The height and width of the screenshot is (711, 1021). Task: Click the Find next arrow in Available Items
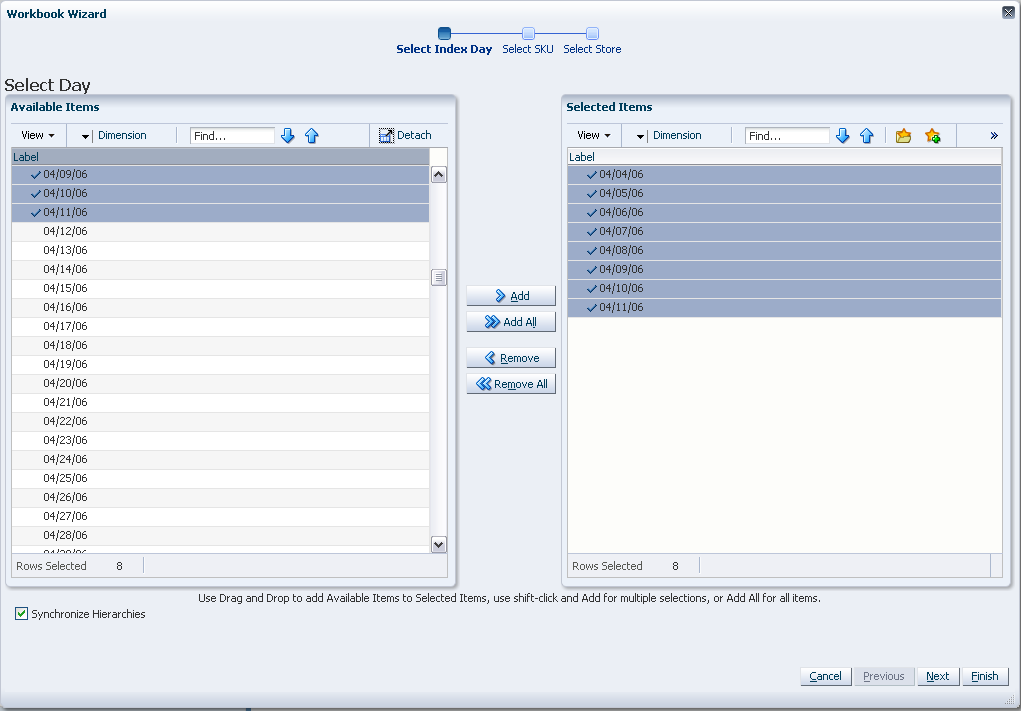coord(288,135)
